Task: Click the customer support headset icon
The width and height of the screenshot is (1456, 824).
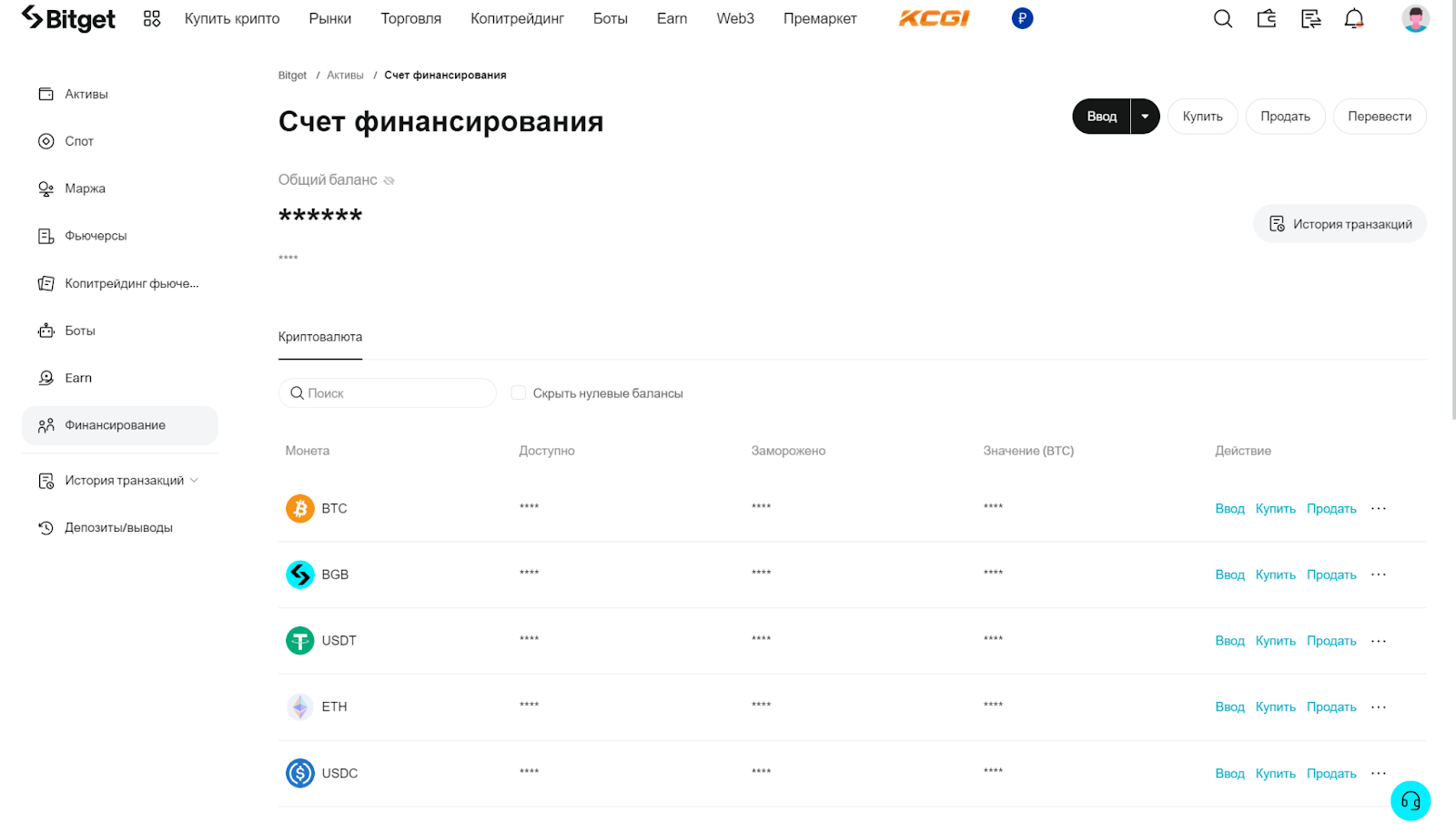Action: [1410, 801]
